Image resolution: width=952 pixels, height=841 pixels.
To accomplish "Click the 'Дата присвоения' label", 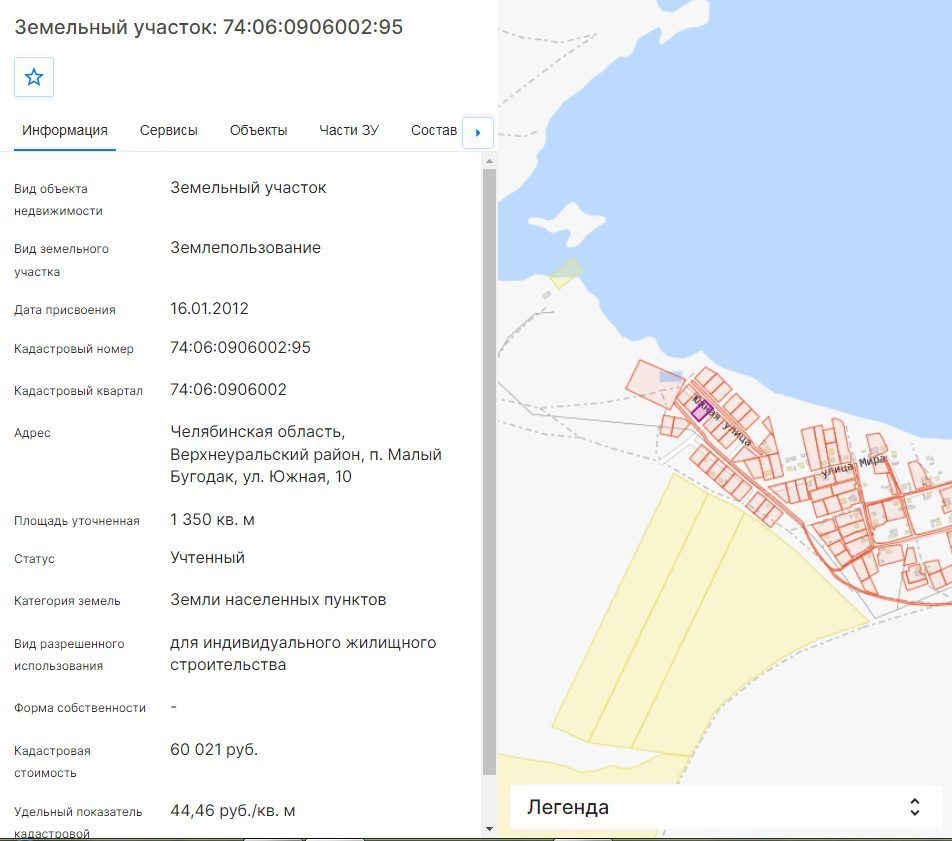I will point(64,310).
